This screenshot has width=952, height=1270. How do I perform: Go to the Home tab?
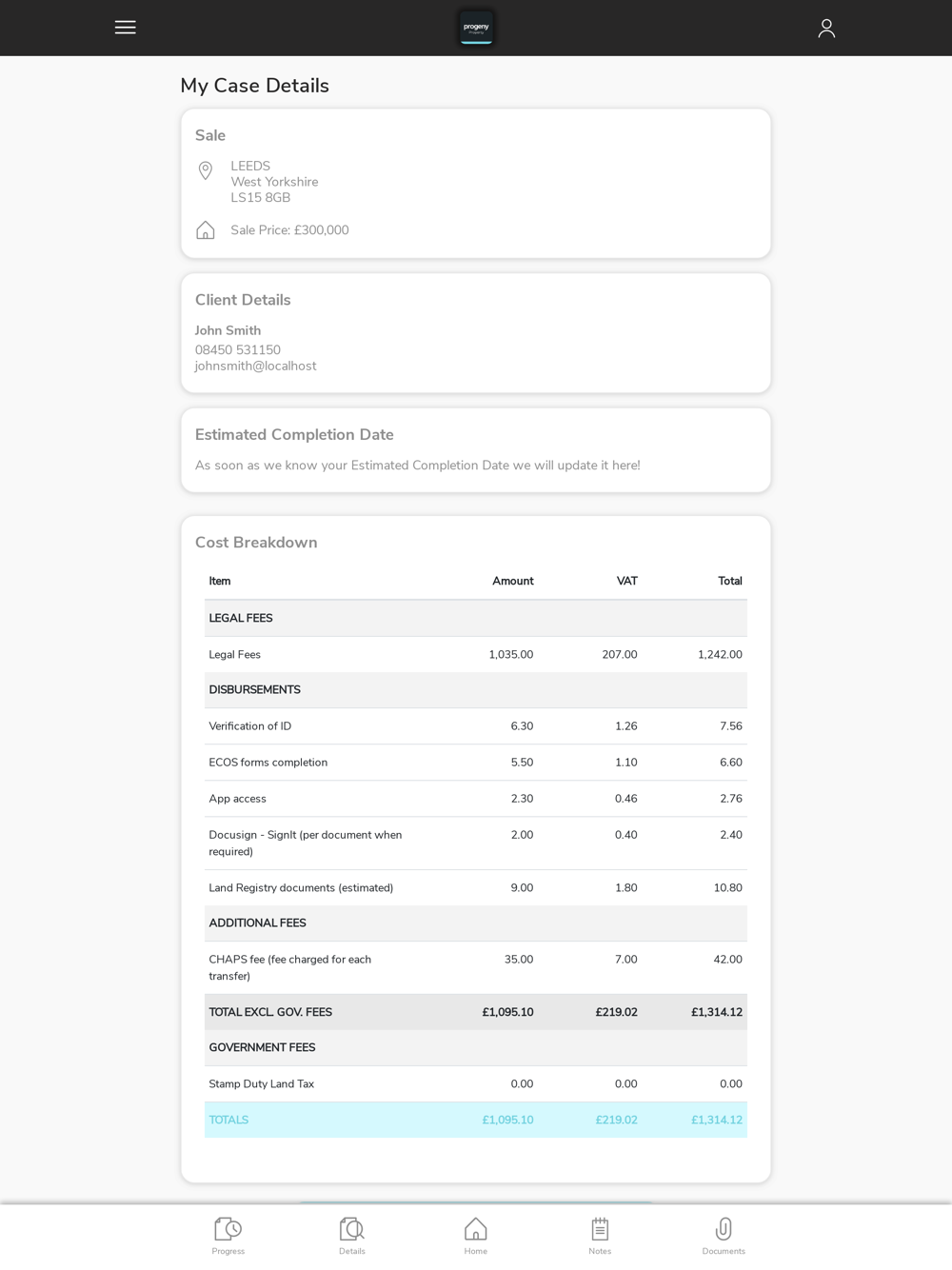476,1236
